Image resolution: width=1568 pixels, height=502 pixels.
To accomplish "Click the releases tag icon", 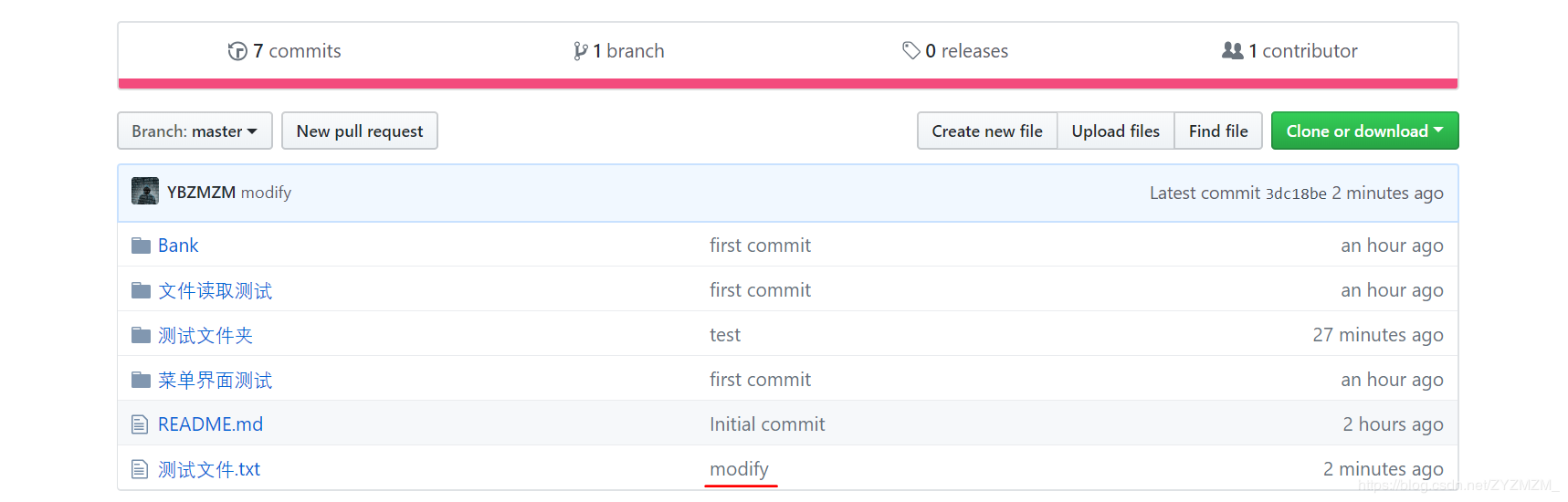I will [910, 51].
